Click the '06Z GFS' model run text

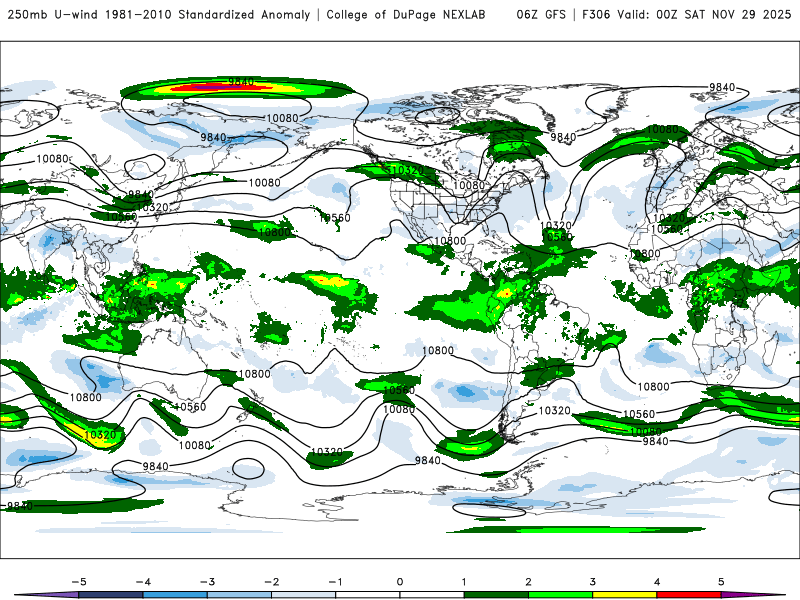[541, 14]
